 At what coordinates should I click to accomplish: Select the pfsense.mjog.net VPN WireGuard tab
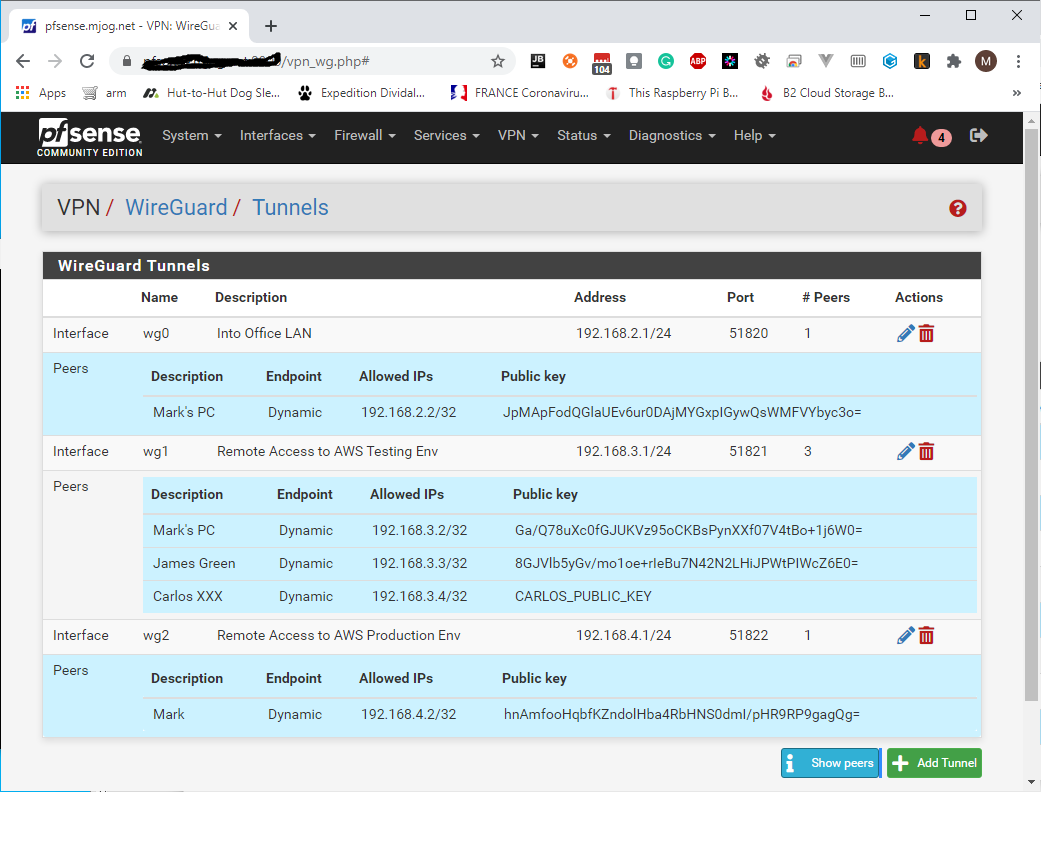(x=129, y=27)
